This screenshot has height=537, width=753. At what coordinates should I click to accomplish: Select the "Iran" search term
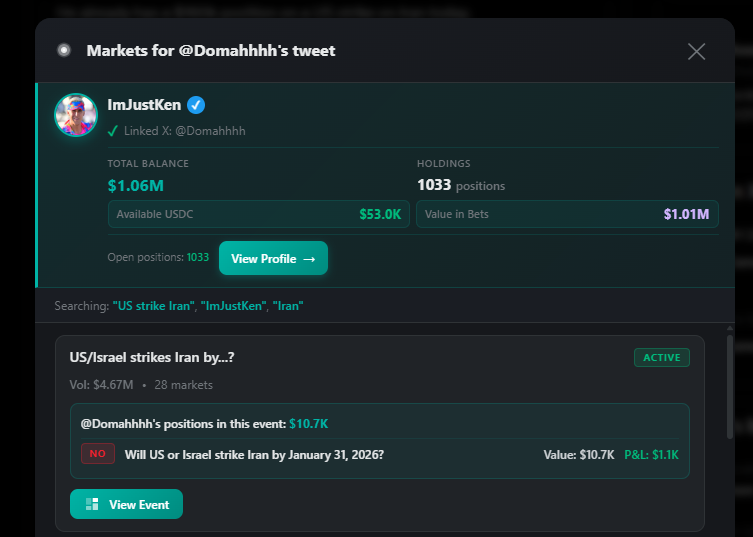click(x=287, y=306)
